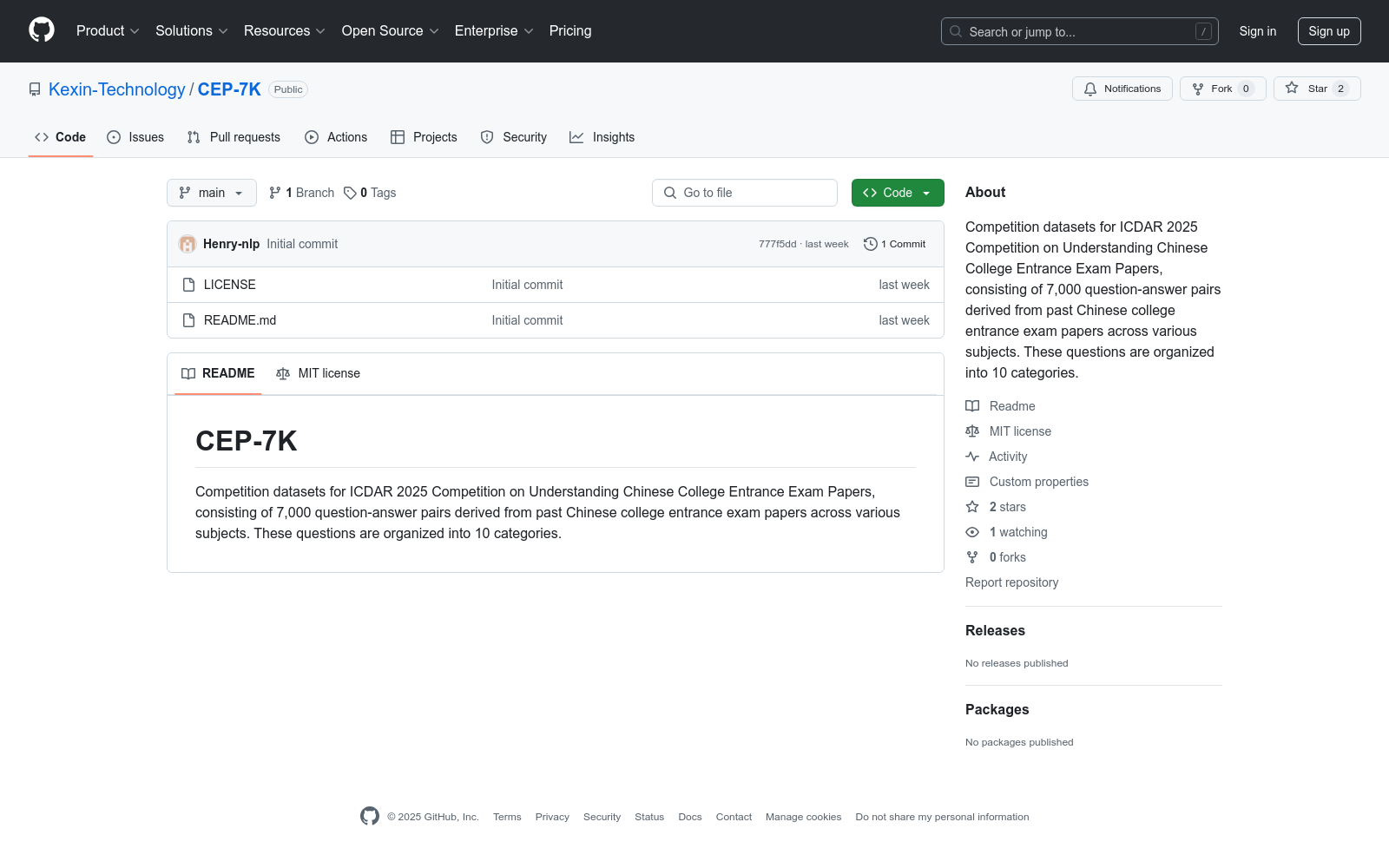This screenshot has width=1389, height=868.
Task: Click Do not share my personal information
Action: [x=942, y=817]
